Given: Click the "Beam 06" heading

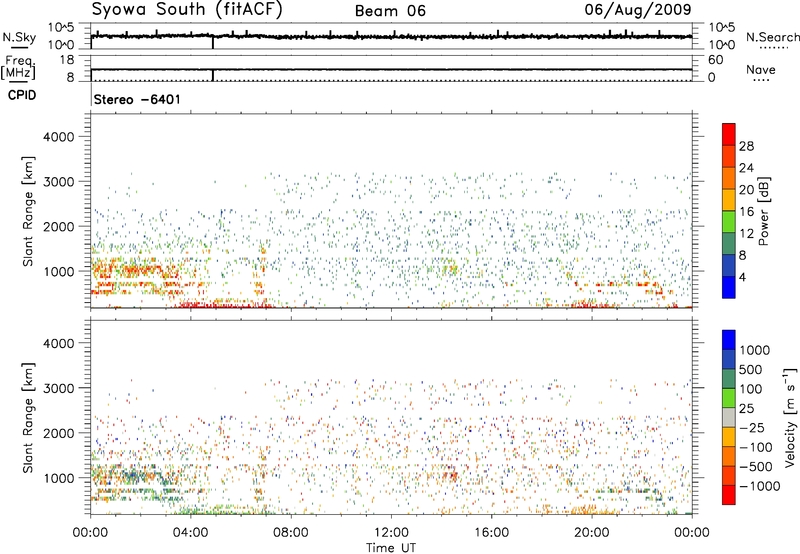Looking at the screenshot, I should coord(390,11).
